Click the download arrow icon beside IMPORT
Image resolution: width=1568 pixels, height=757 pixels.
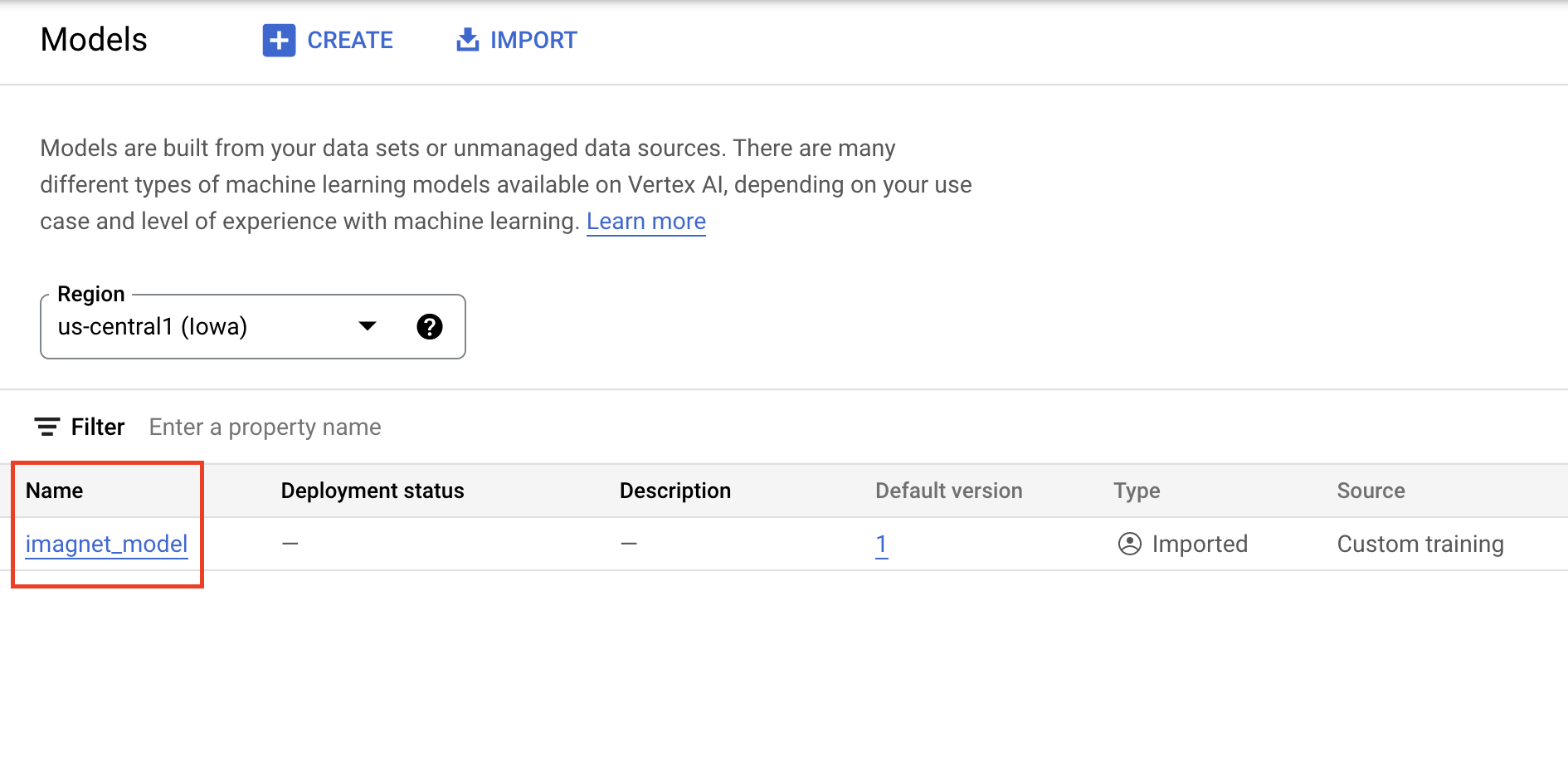[x=468, y=40]
